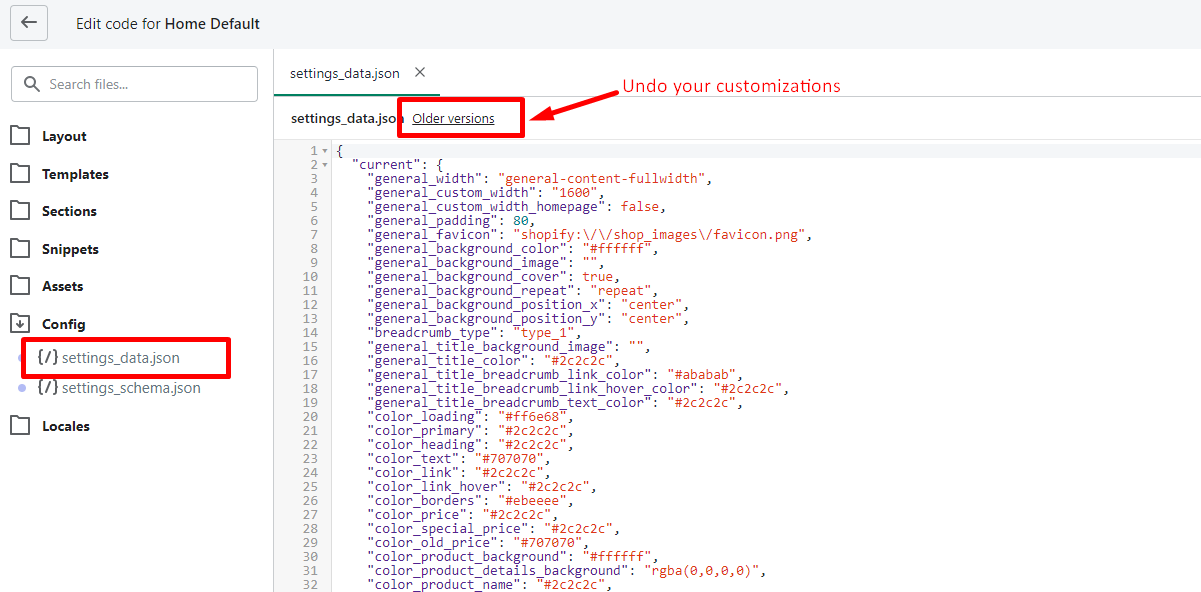1201x592 pixels.
Task: Expand the Assets folder
Action: [62, 286]
